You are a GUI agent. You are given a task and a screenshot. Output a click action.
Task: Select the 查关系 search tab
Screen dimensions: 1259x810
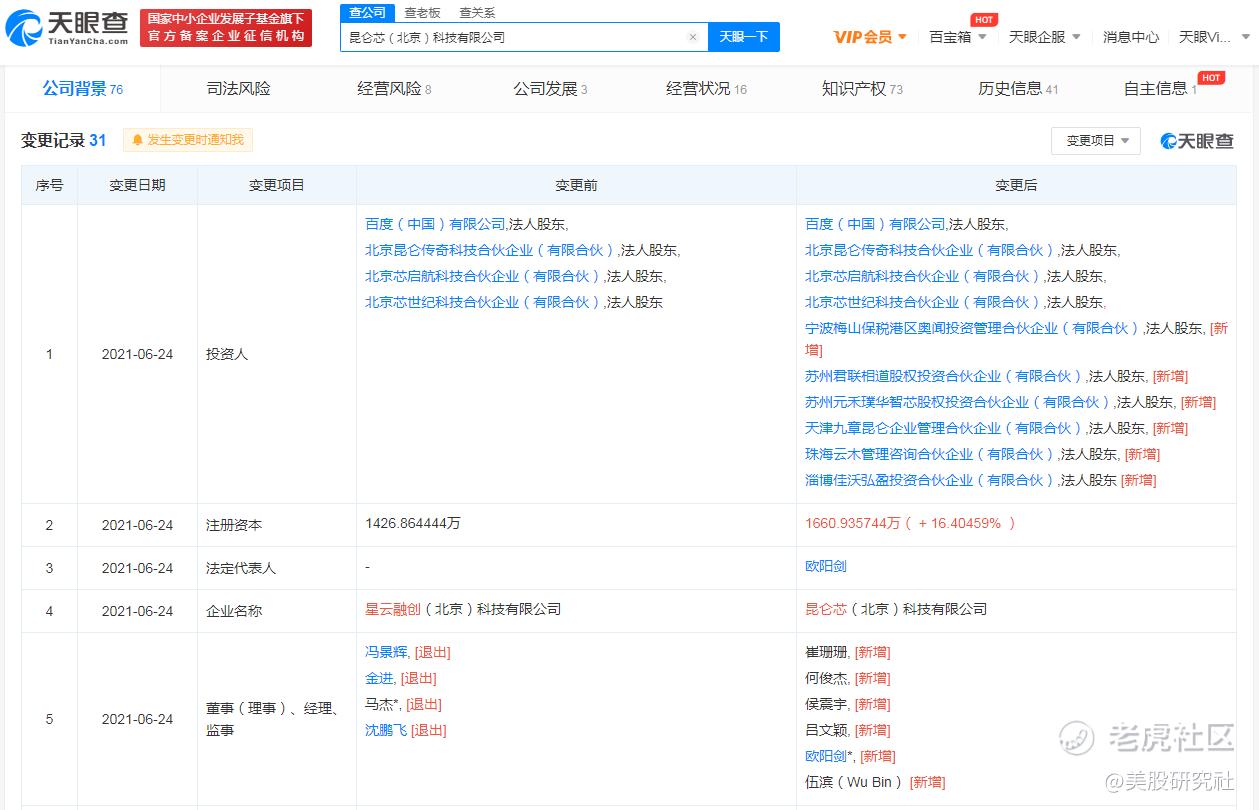coord(477,13)
